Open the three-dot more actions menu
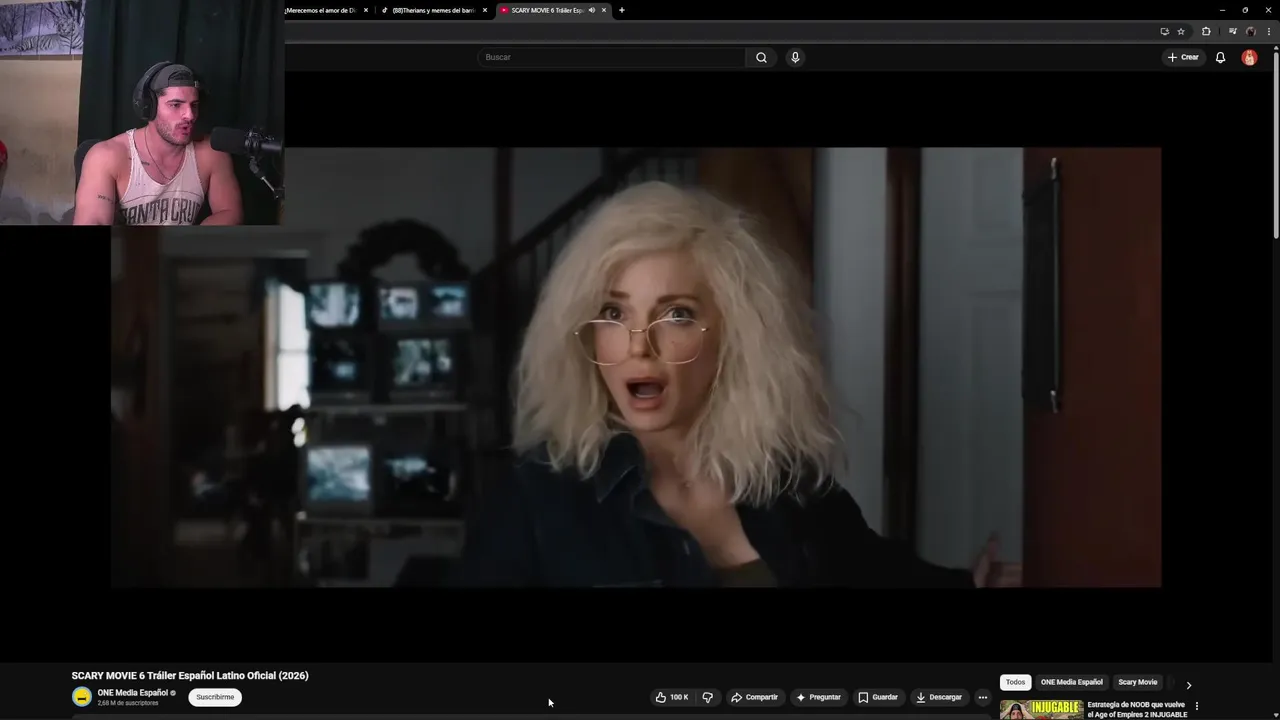1280x720 pixels. coord(983,697)
